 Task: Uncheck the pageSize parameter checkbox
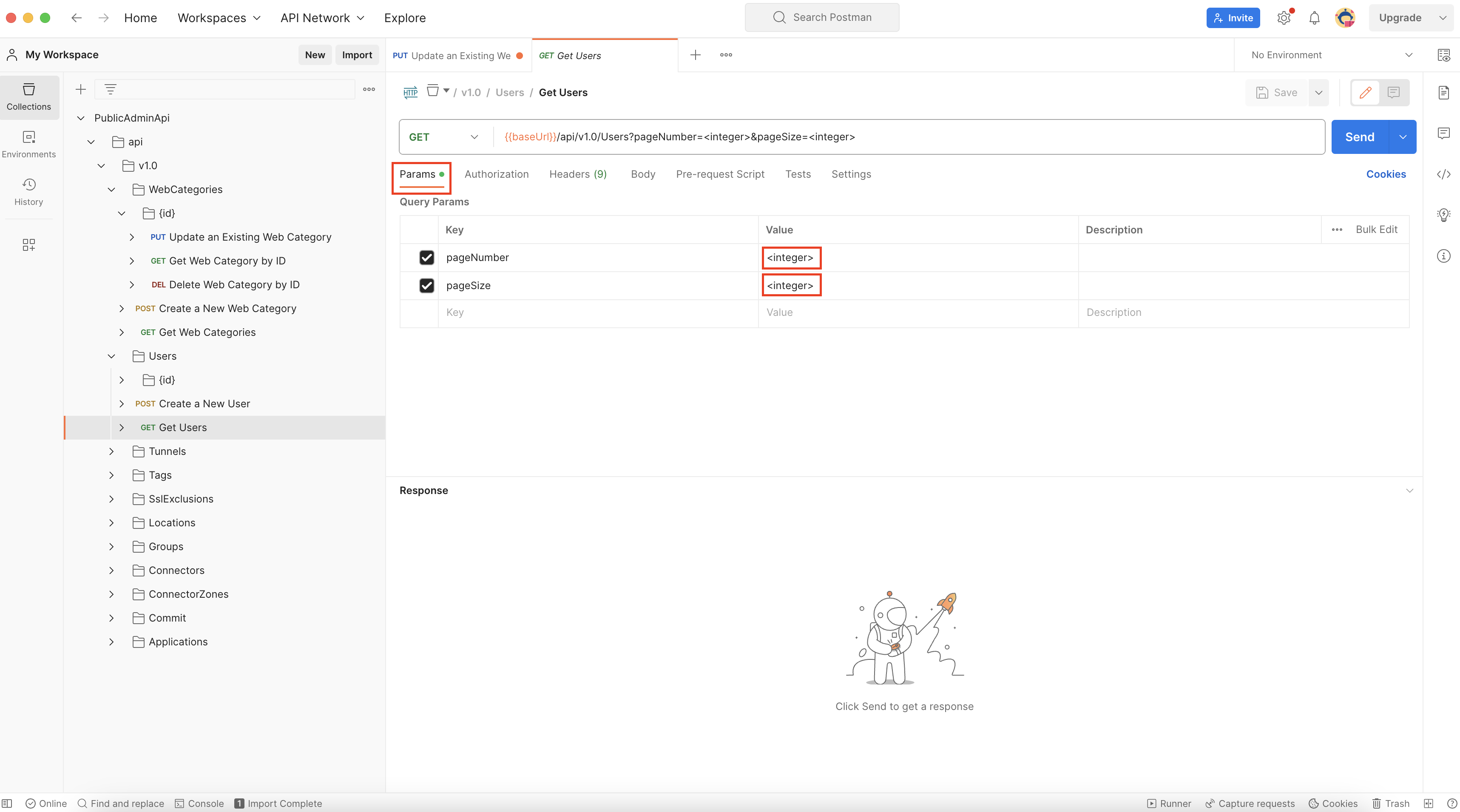[x=426, y=285]
